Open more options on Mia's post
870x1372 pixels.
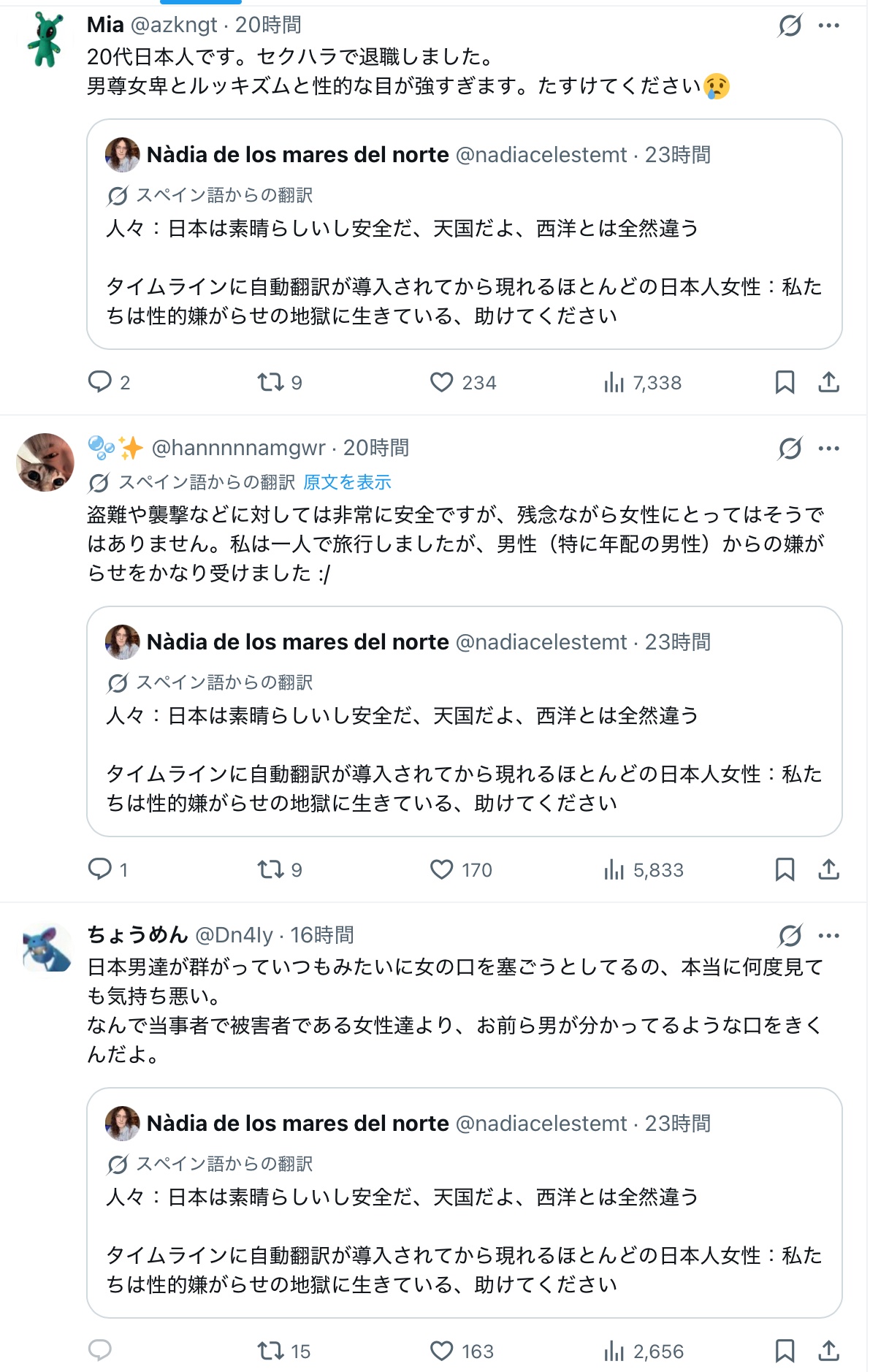tap(829, 26)
